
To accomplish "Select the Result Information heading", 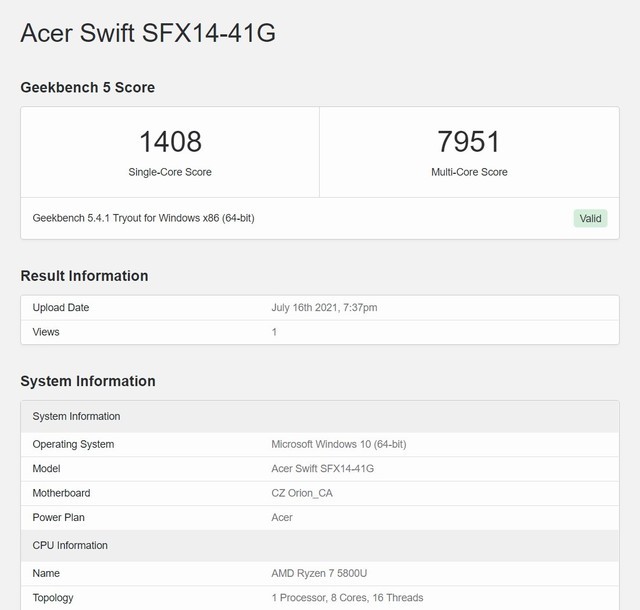I will pos(84,276).
